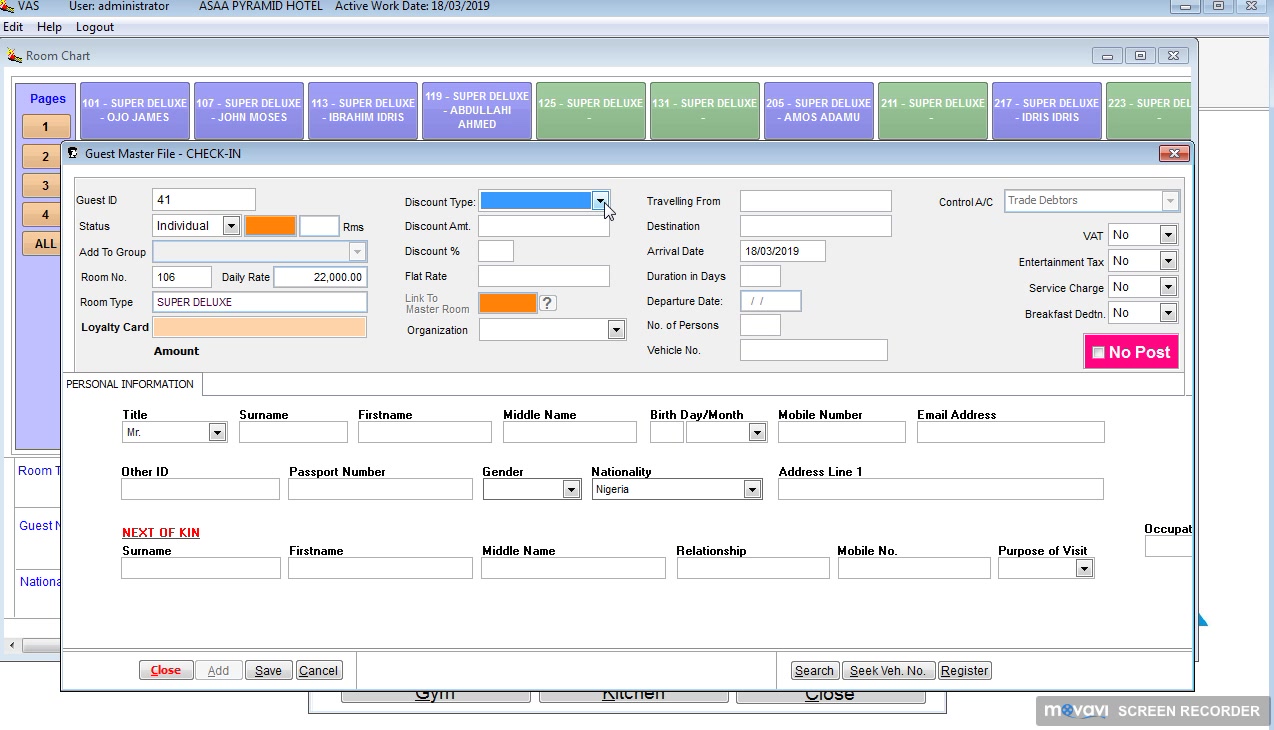Select room 107 - JOHN MOSES tile
This screenshot has width=1274, height=730.
coord(248,110)
